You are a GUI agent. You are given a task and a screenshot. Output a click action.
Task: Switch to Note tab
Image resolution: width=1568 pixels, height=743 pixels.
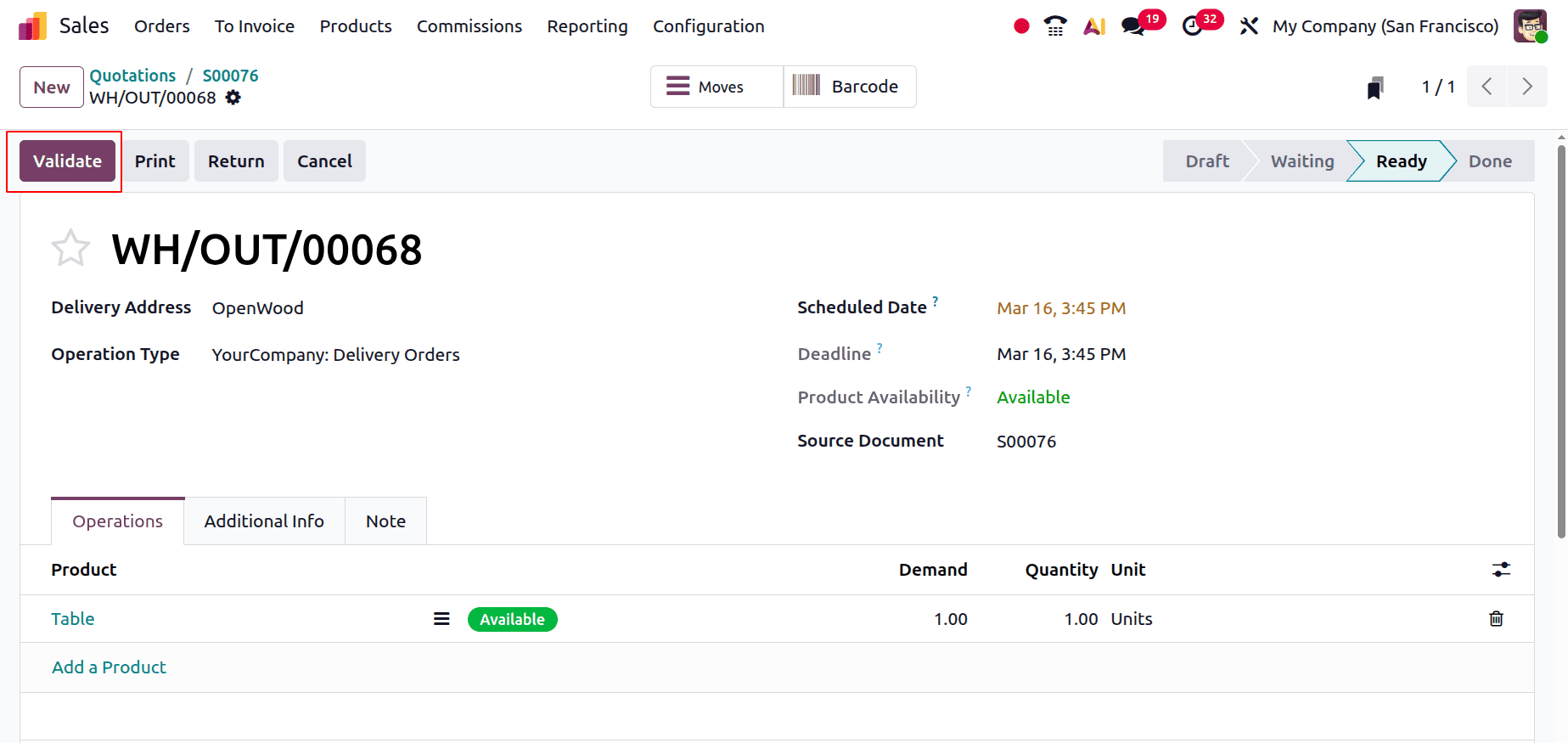click(385, 521)
